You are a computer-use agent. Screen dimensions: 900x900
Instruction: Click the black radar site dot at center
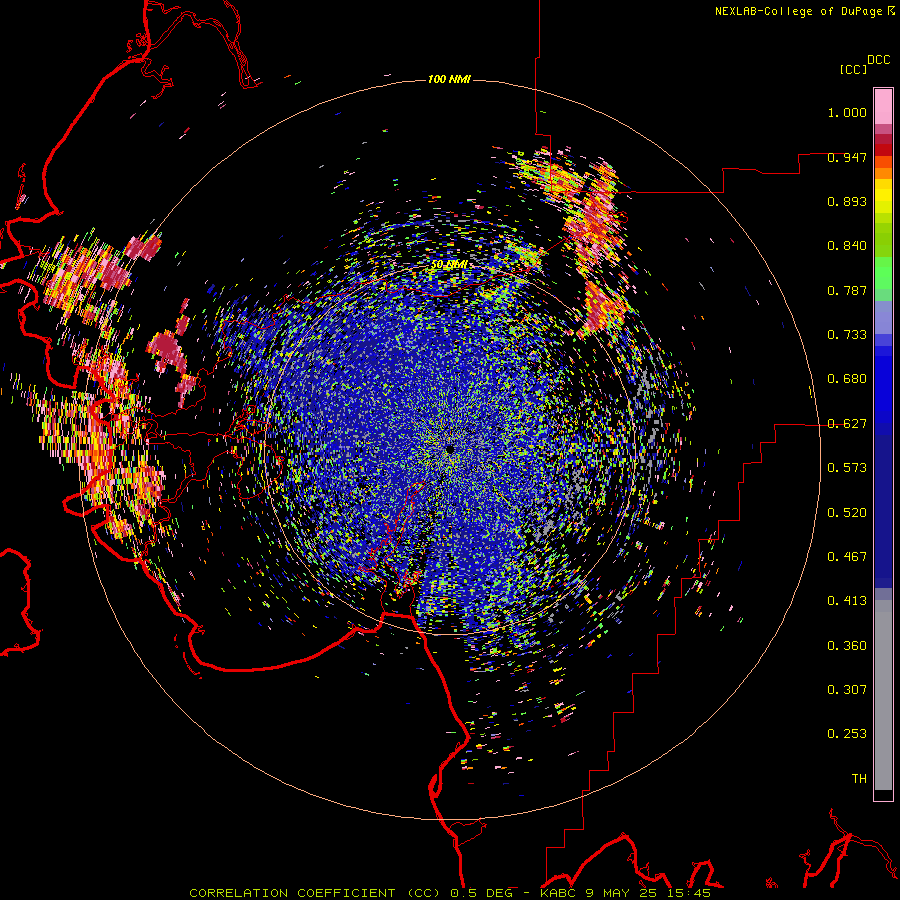[451, 449]
